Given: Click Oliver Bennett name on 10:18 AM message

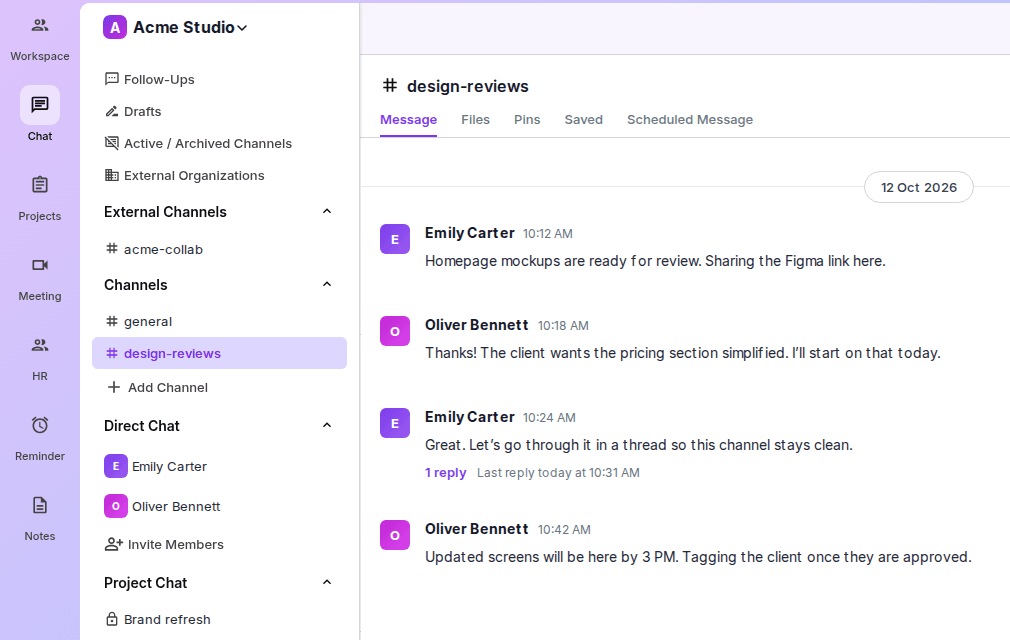Looking at the screenshot, I should click(477, 325).
